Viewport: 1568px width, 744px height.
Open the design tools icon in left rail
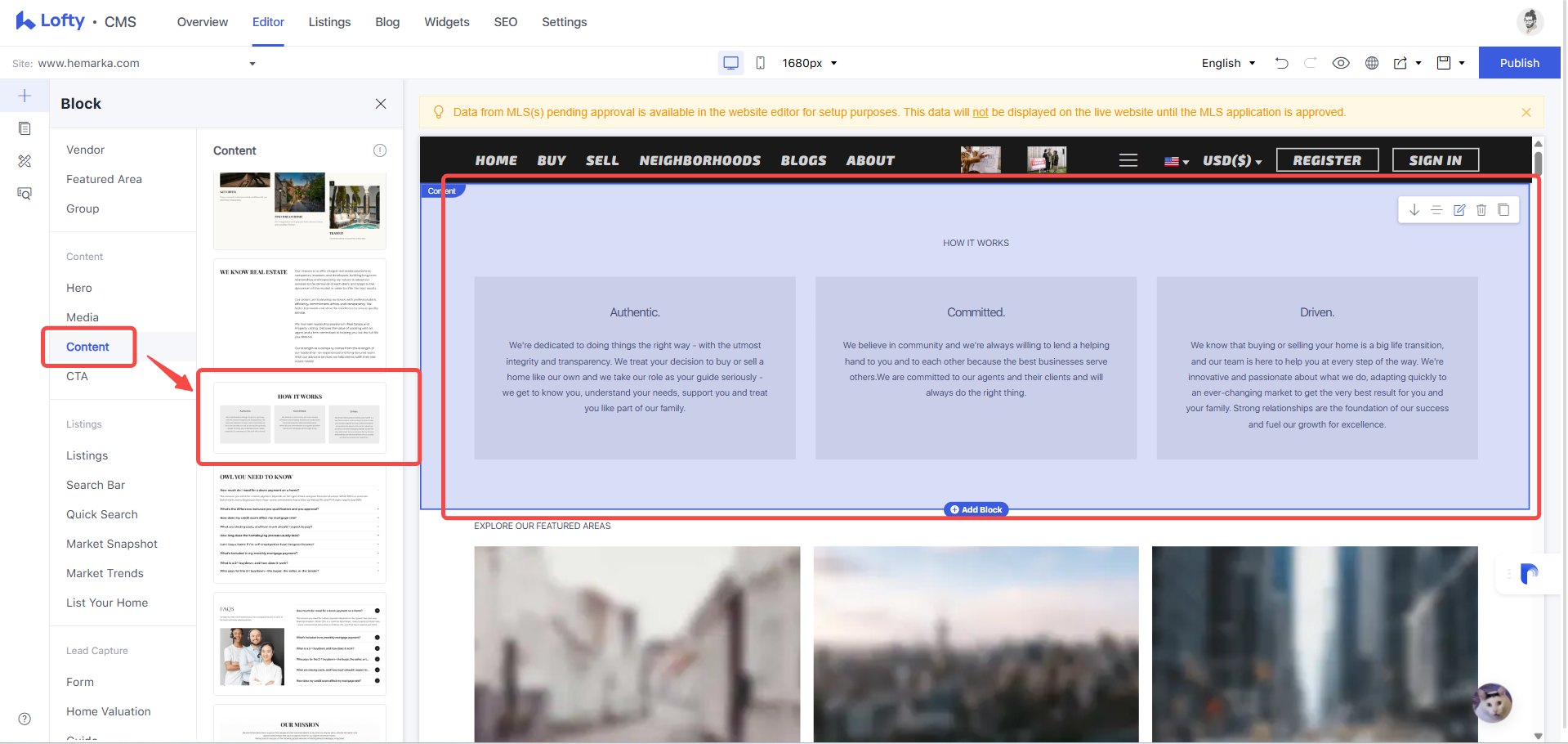pos(25,161)
